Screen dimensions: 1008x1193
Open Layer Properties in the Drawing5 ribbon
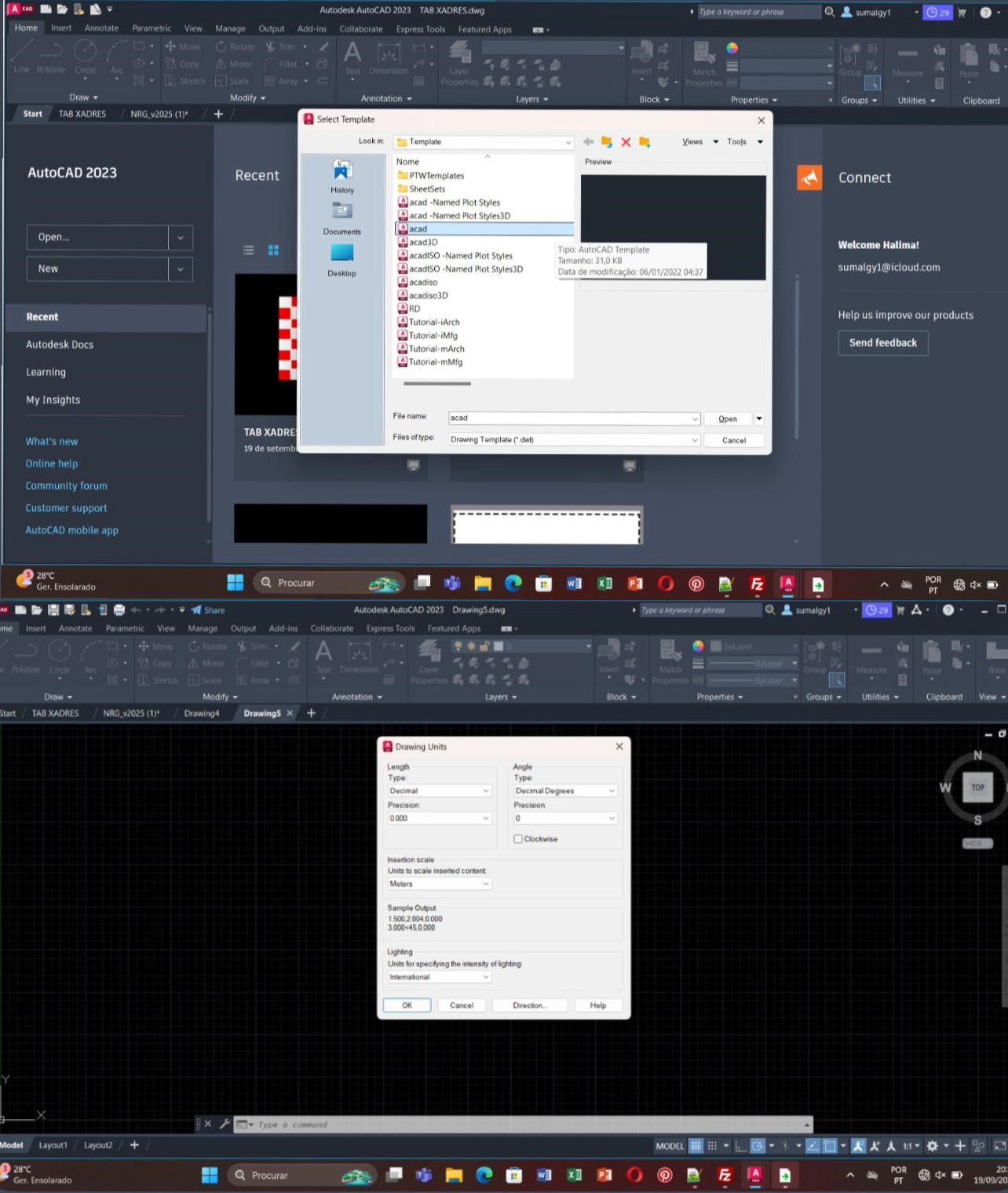[x=429, y=661]
